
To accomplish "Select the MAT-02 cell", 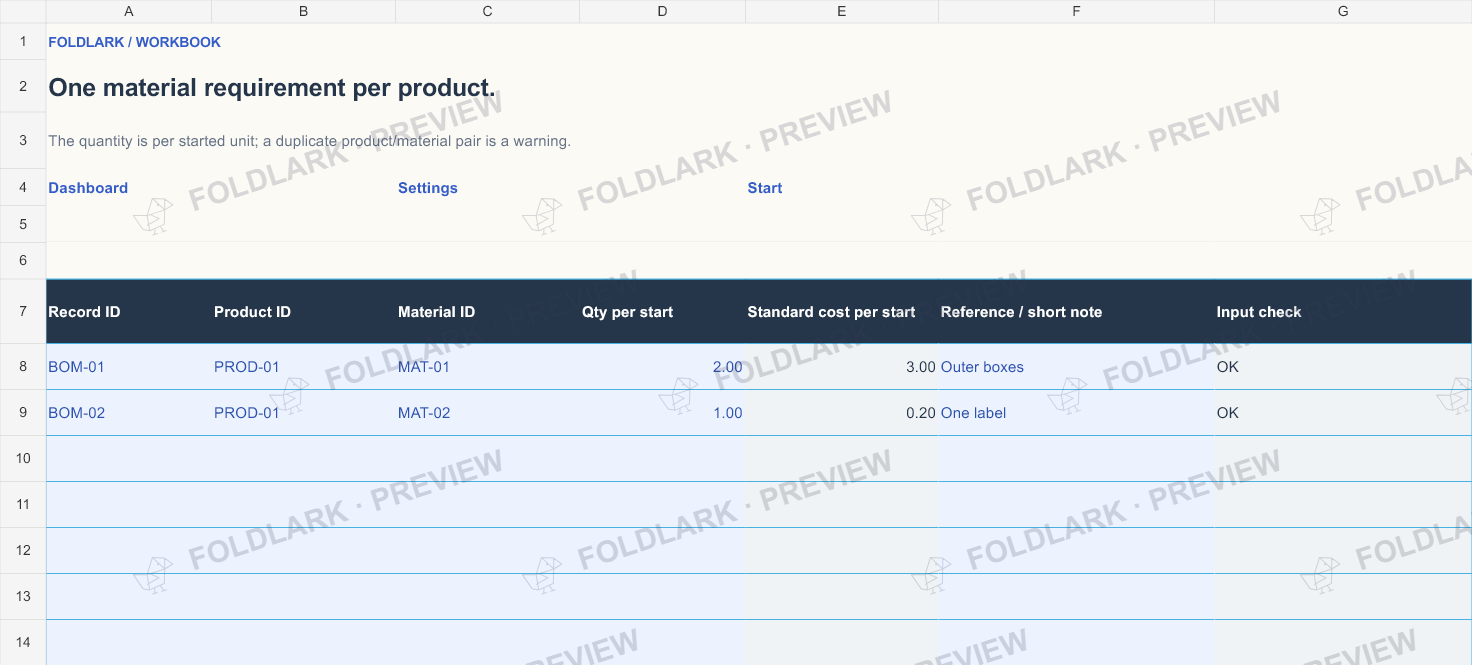I will [x=488, y=413].
